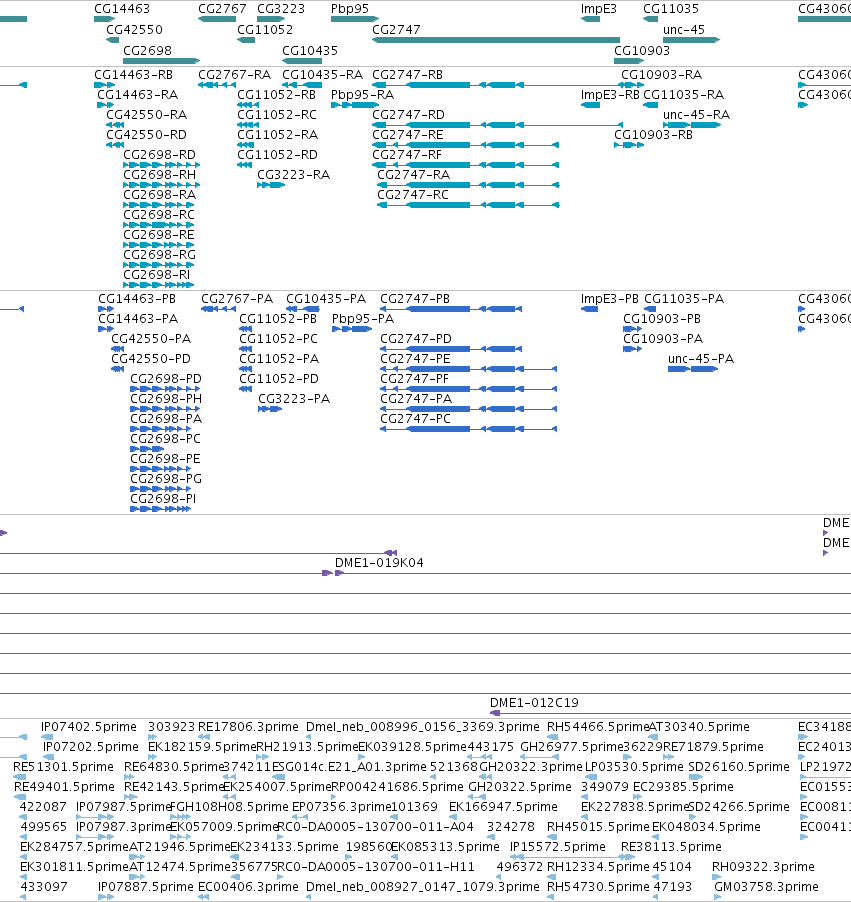Screen dimensions: 851x902
Task: Click protein CG14463-PB label
Action: (137, 299)
